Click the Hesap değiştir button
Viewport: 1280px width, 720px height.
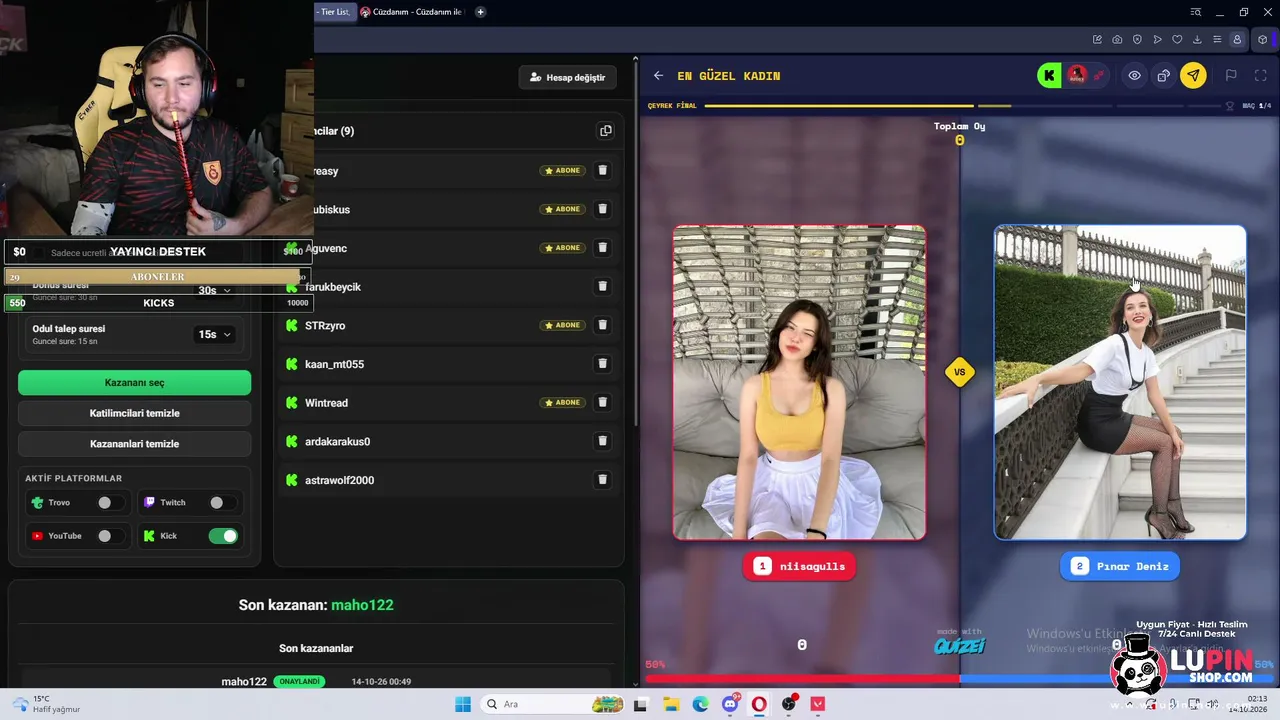tap(568, 77)
